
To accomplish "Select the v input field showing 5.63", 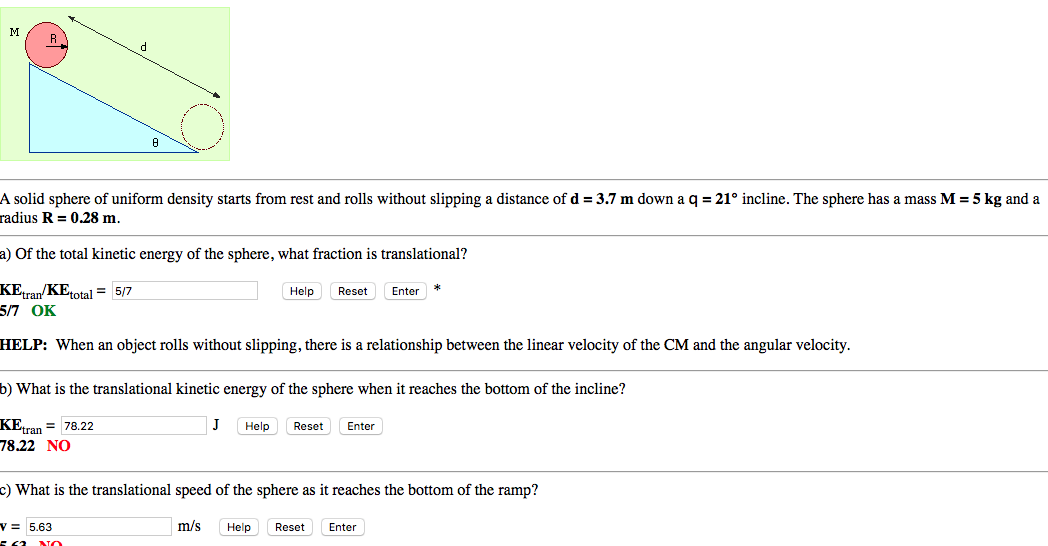I will click(98, 527).
